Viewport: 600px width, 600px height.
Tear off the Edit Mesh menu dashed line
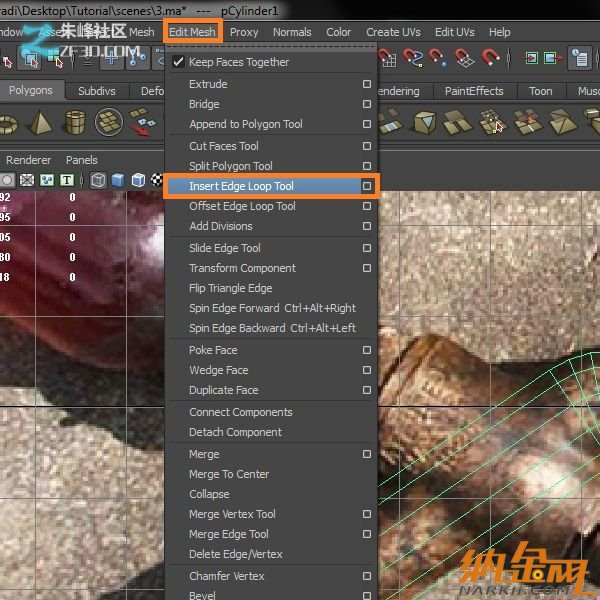tap(271, 48)
